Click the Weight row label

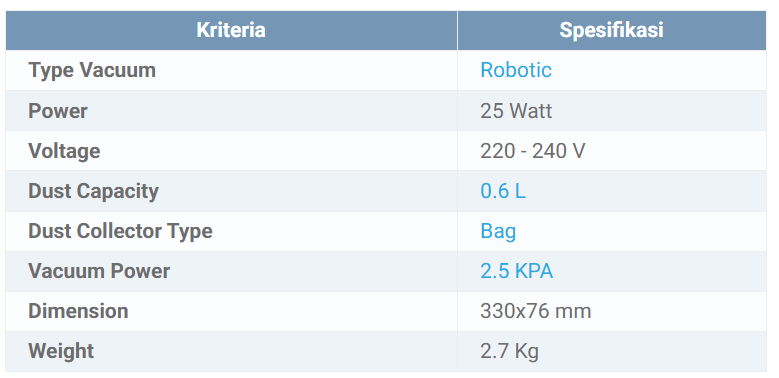61,352
